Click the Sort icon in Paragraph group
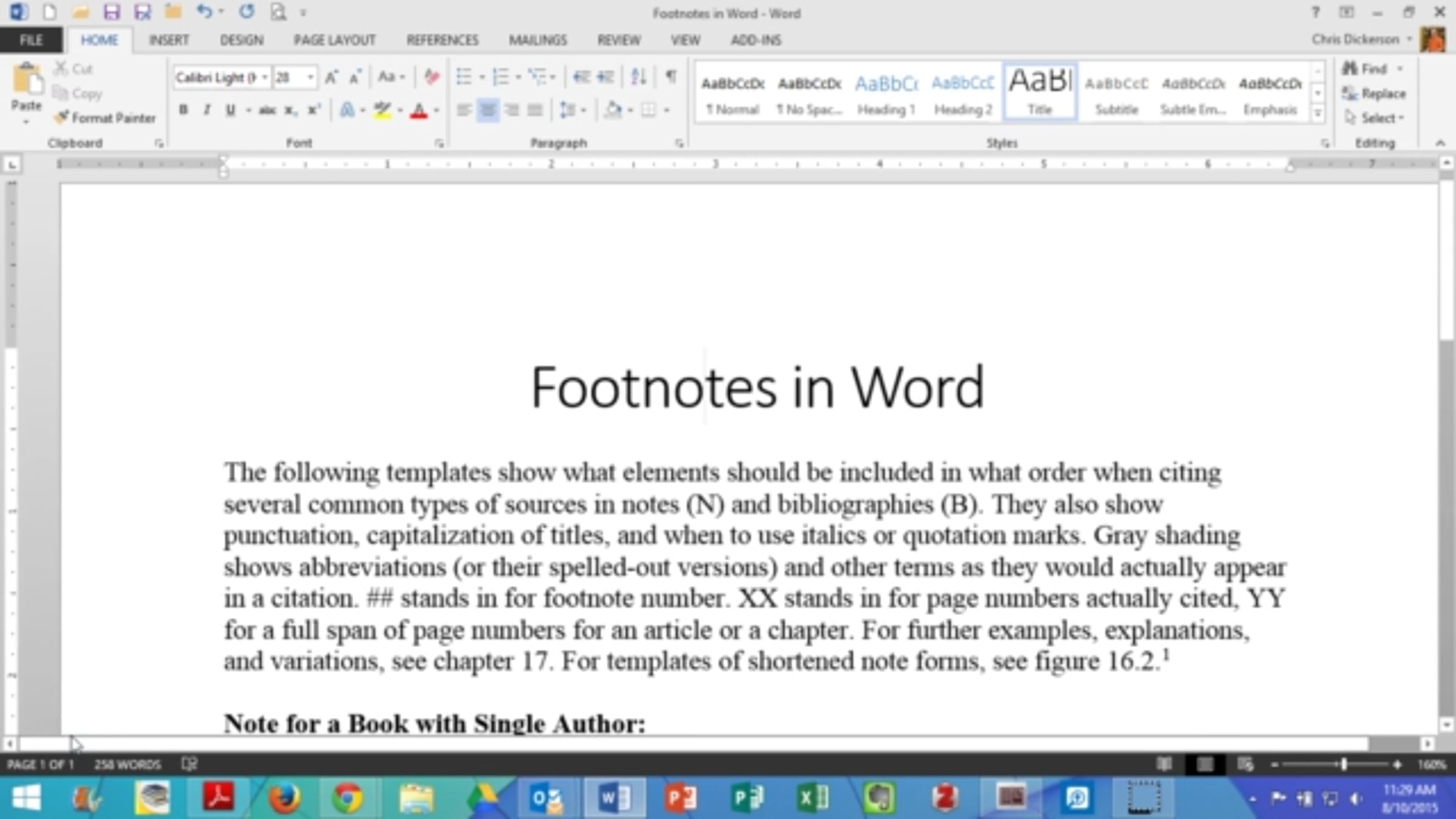1456x819 pixels. pos(638,76)
